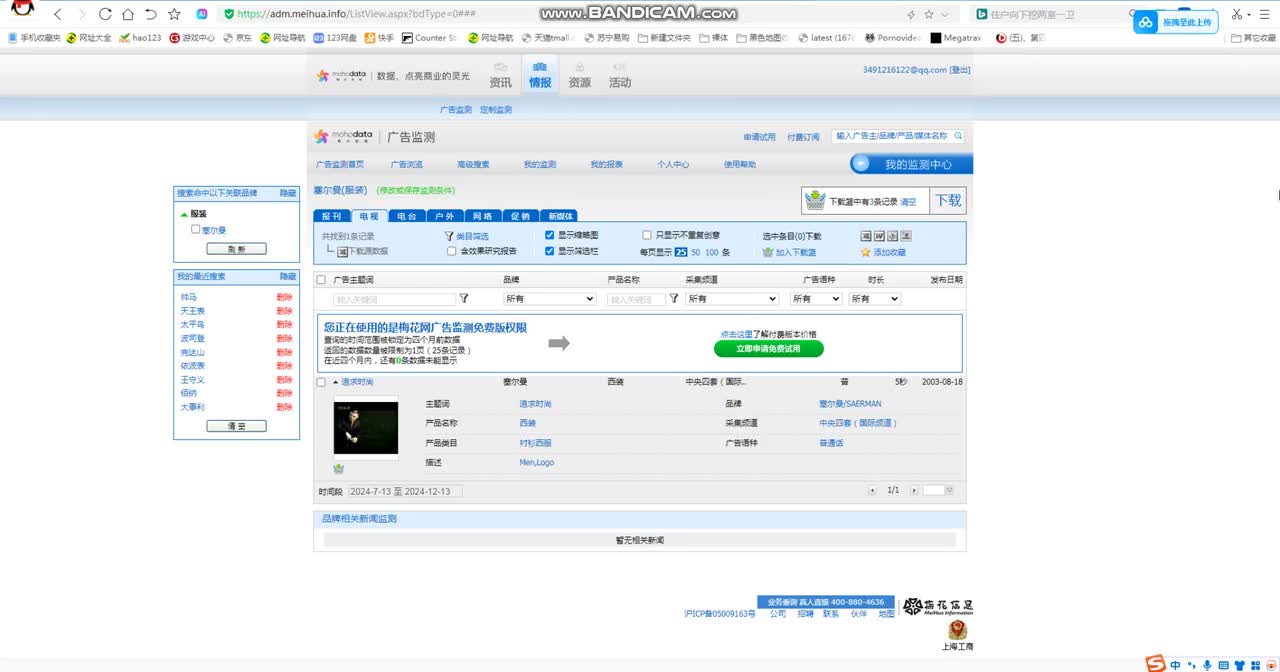This screenshot has height=672, width=1280.
Task: Click the Ziyuan (资源) nav icon
Action: point(580,75)
